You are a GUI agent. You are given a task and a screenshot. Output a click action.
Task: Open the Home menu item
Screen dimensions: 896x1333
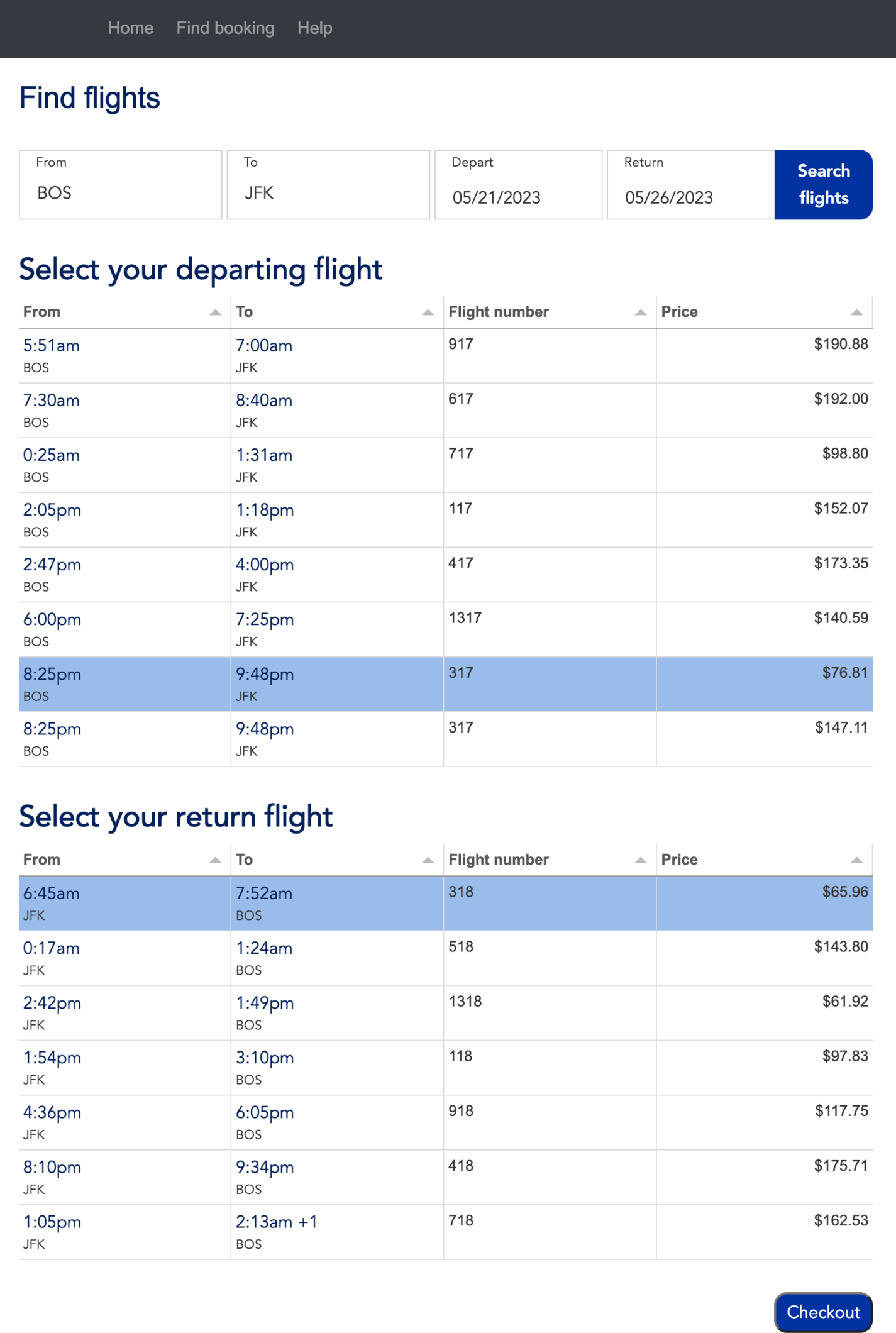tap(131, 28)
